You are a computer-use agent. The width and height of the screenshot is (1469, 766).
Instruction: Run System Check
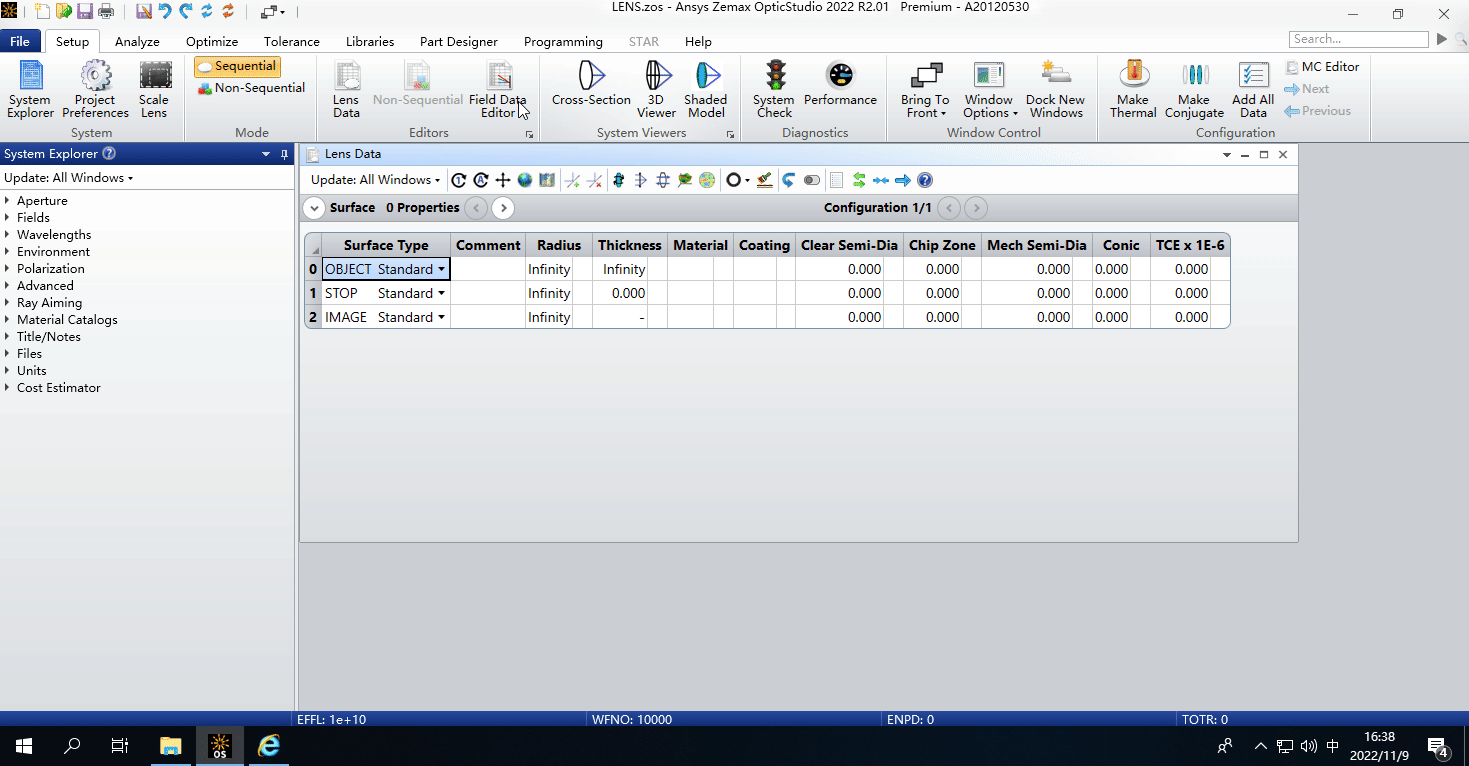[x=774, y=89]
